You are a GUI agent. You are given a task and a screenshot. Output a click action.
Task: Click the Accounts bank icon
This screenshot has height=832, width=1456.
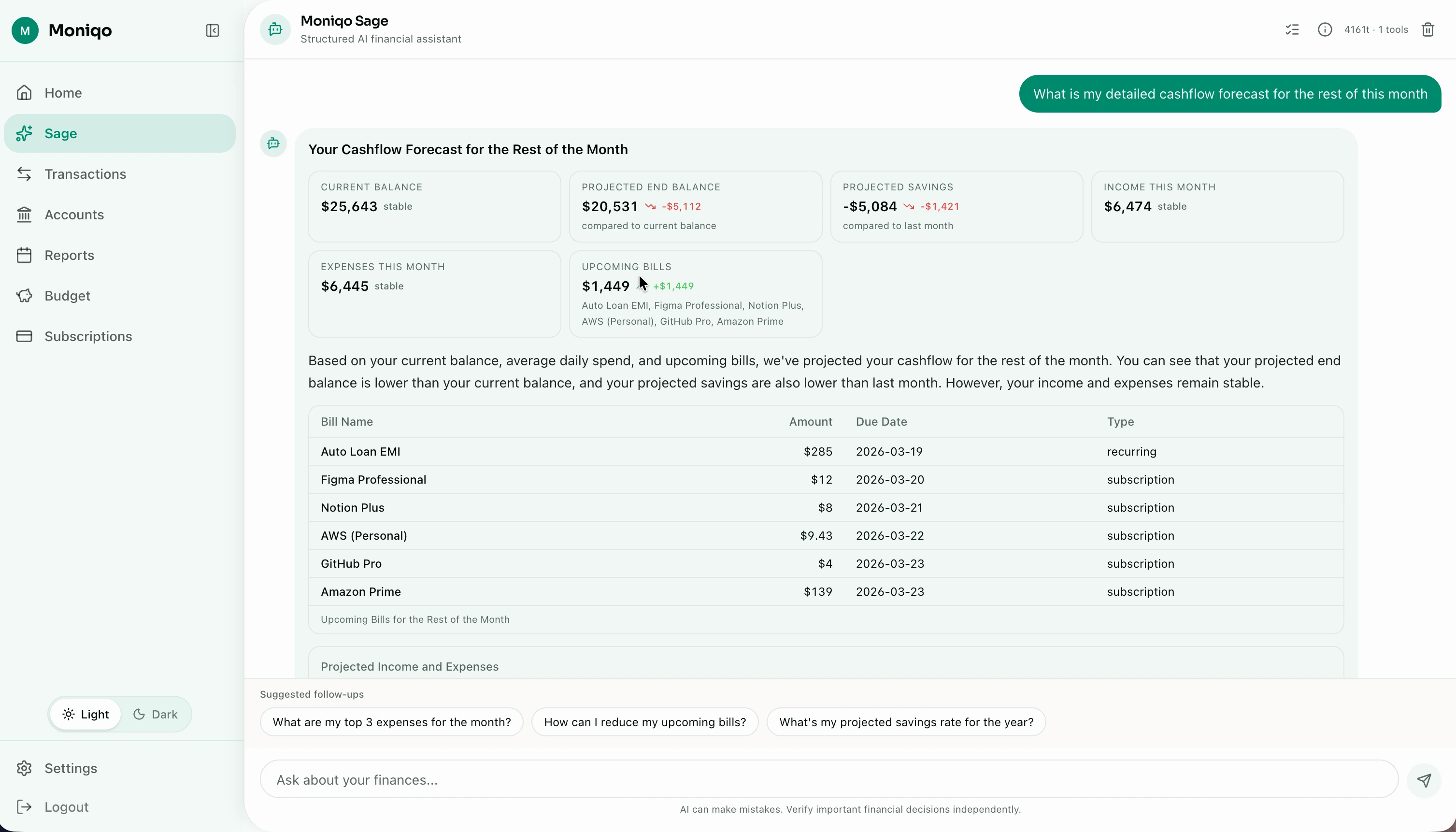tap(24, 215)
